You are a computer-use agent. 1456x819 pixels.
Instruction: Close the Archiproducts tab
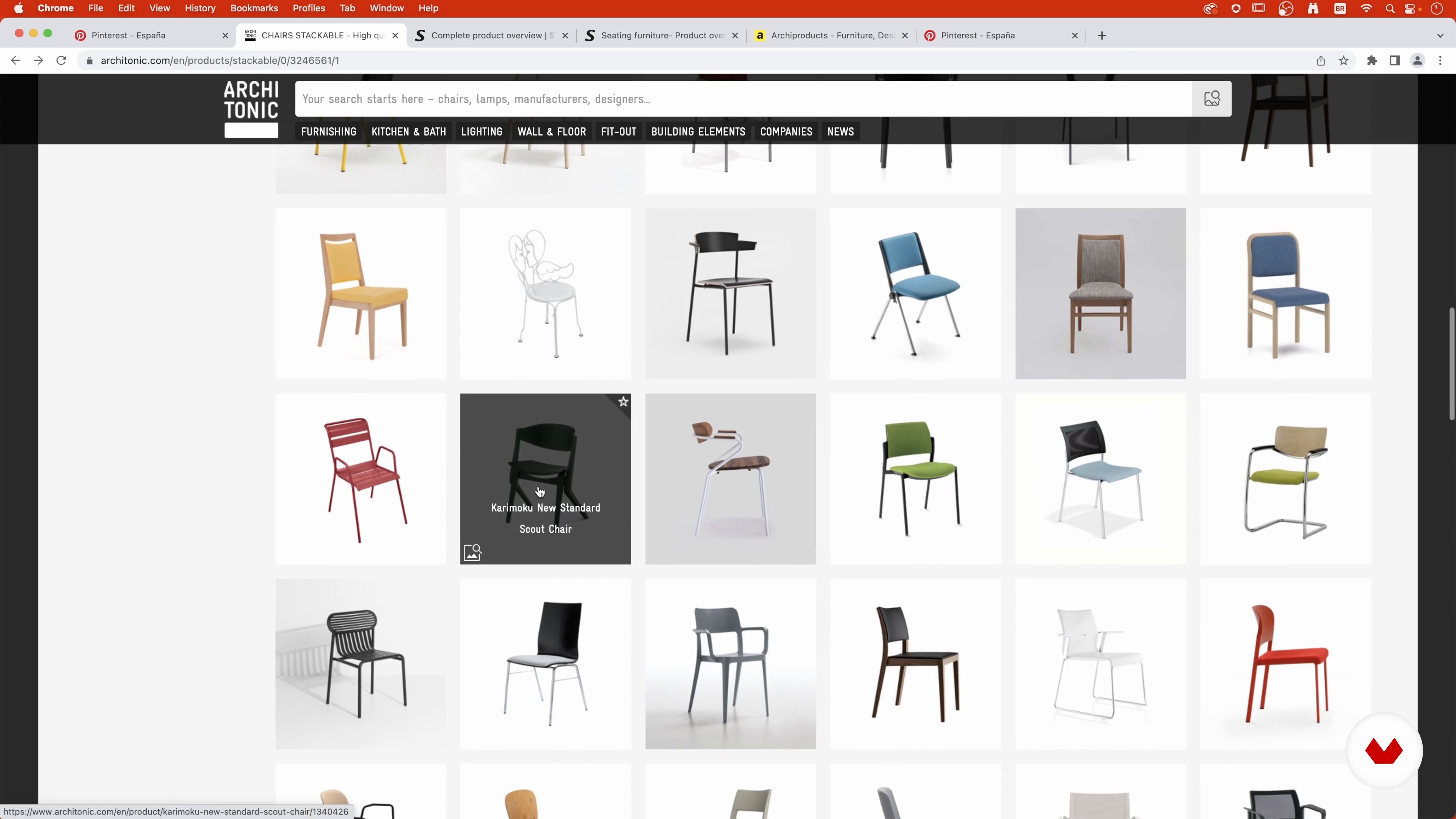pyautogui.click(x=905, y=36)
